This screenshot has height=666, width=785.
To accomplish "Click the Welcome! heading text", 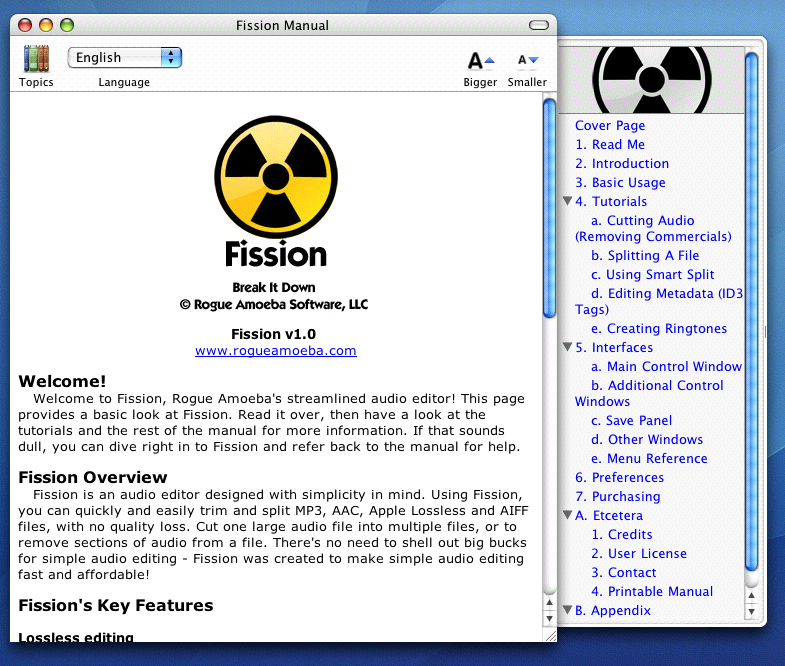I will pos(62,381).
